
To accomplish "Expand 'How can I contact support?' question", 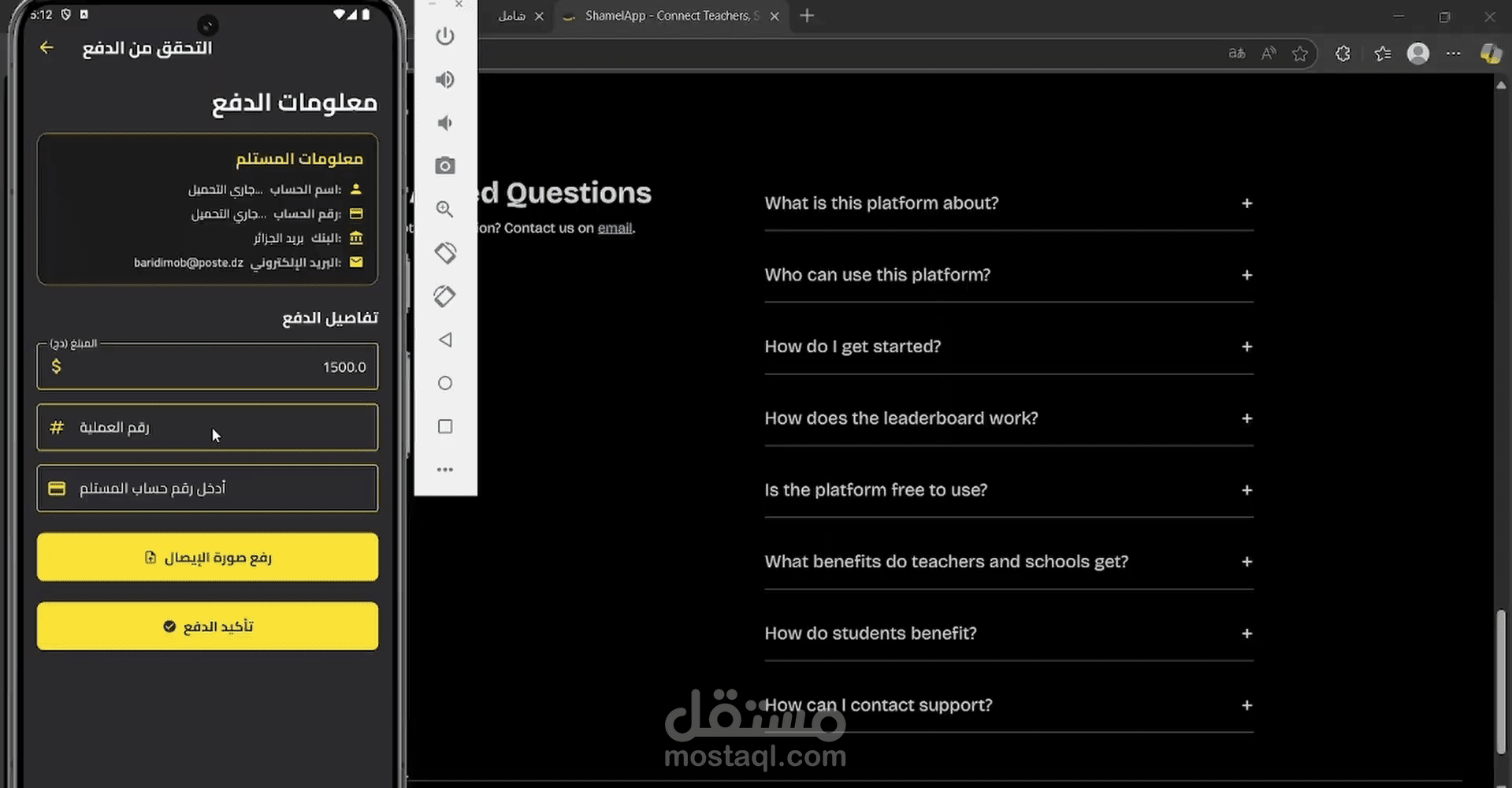I will point(1009,705).
